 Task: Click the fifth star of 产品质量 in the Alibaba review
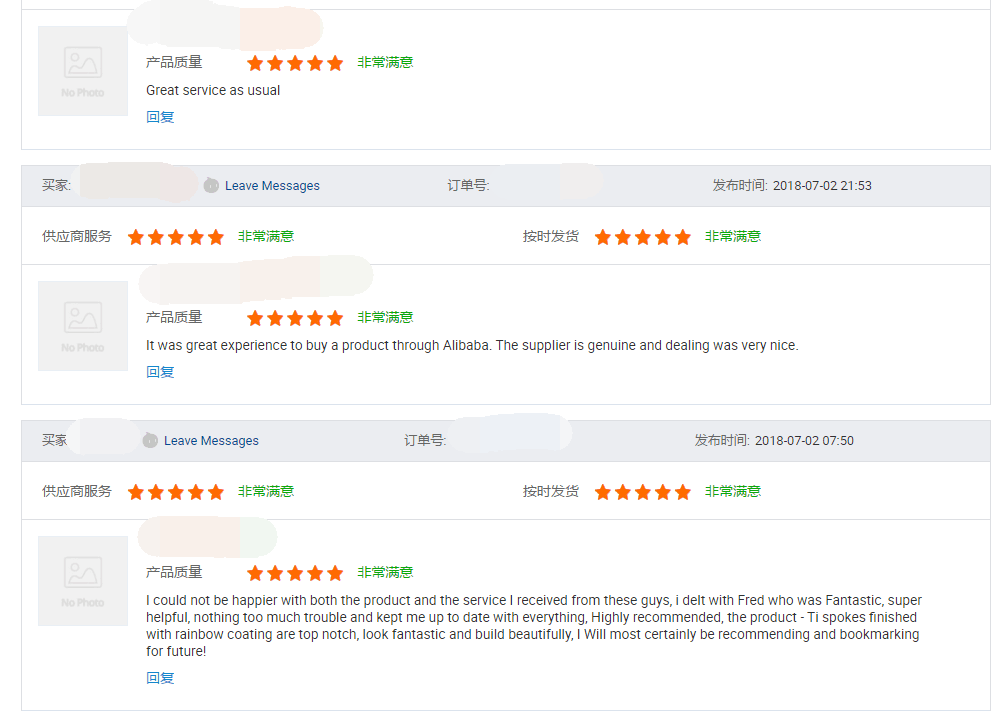coord(335,318)
